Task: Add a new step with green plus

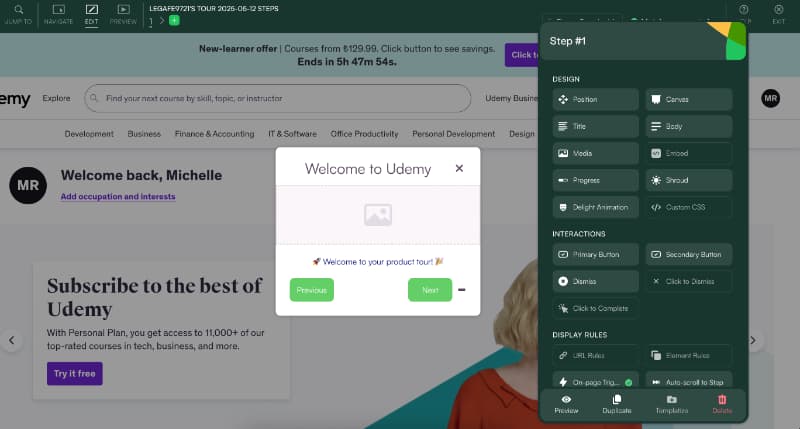Action: pyautogui.click(x=174, y=20)
